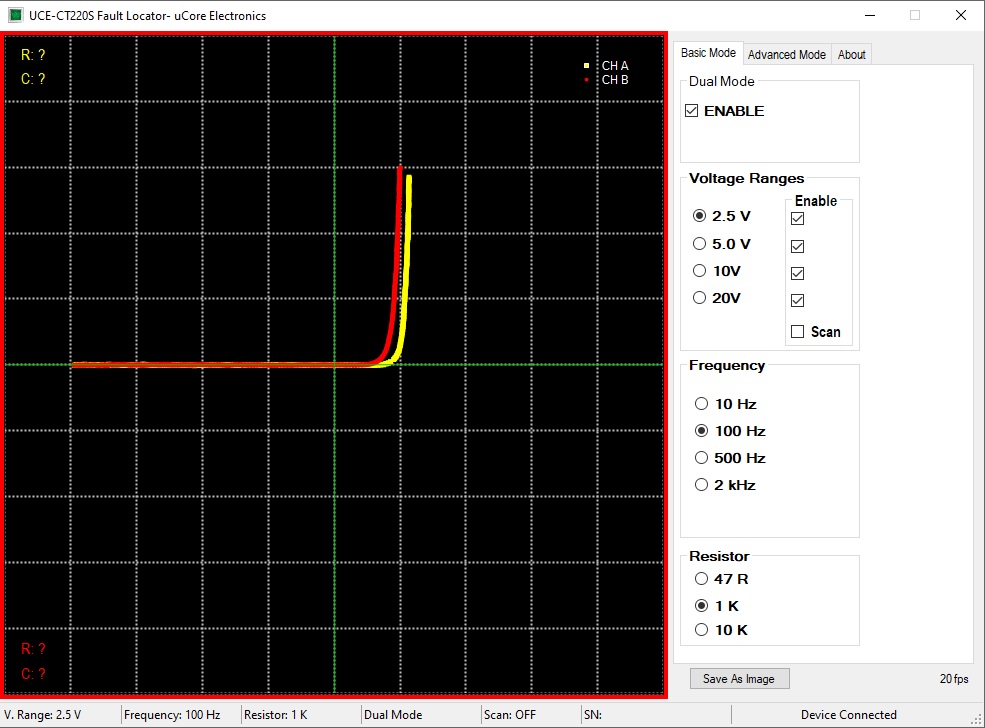The image size is (985, 728).
Task: Choose the 10 K resistor option
Action: pyautogui.click(x=701, y=630)
